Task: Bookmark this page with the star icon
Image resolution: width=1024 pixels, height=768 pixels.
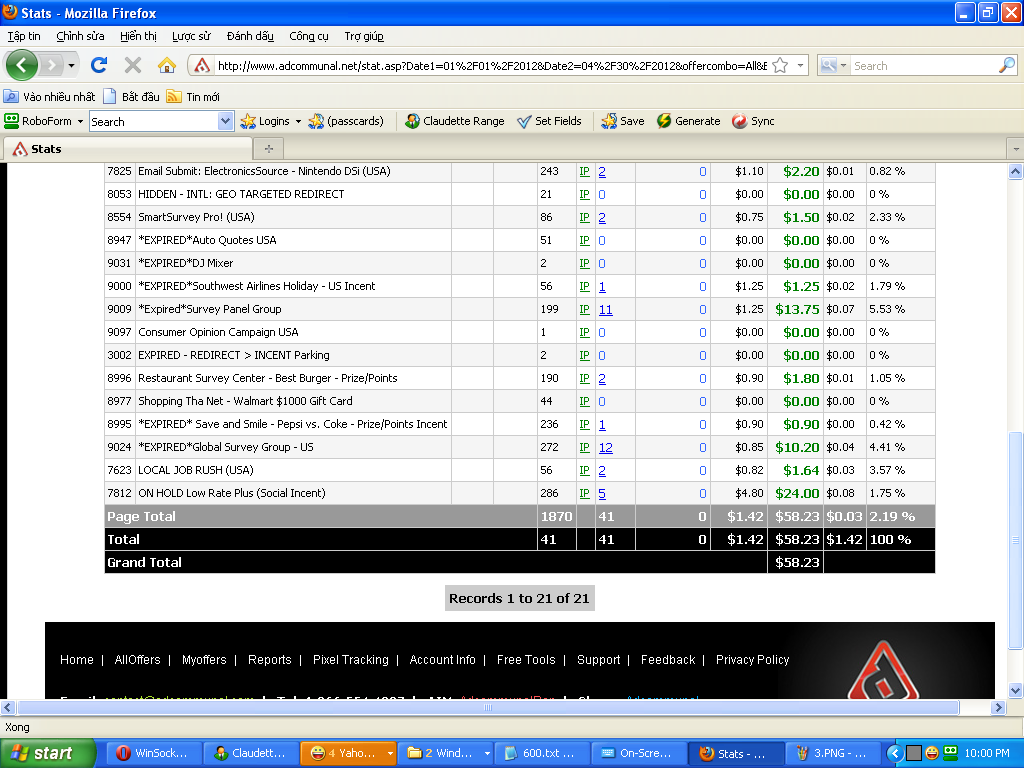Action: click(780, 65)
